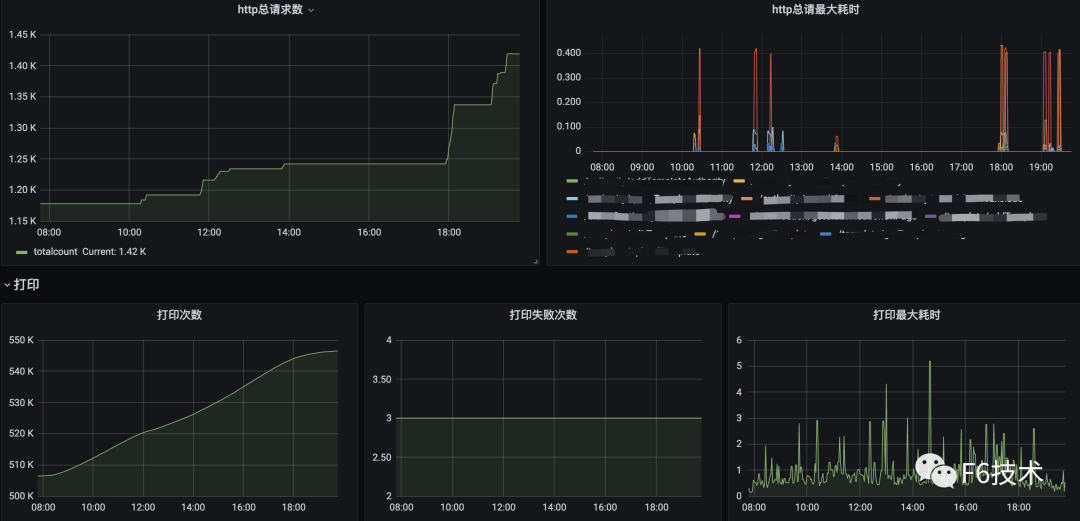Viewport: 1080px width, 521px height.
Task: Click the tallest spike in the 打印最大耗时 graph
Action: tap(930, 362)
